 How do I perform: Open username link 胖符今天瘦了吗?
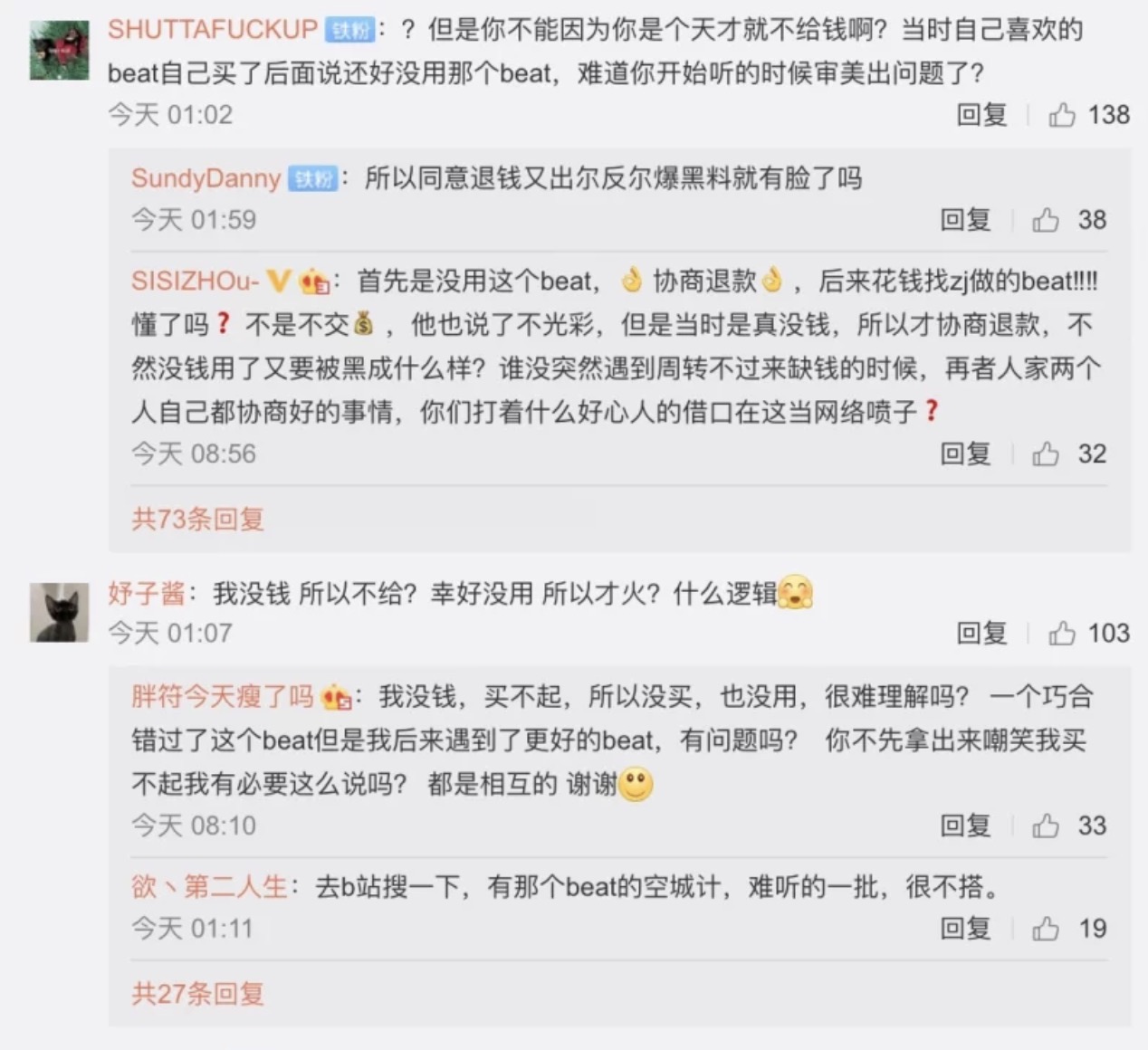pyautogui.click(x=223, y=697)
